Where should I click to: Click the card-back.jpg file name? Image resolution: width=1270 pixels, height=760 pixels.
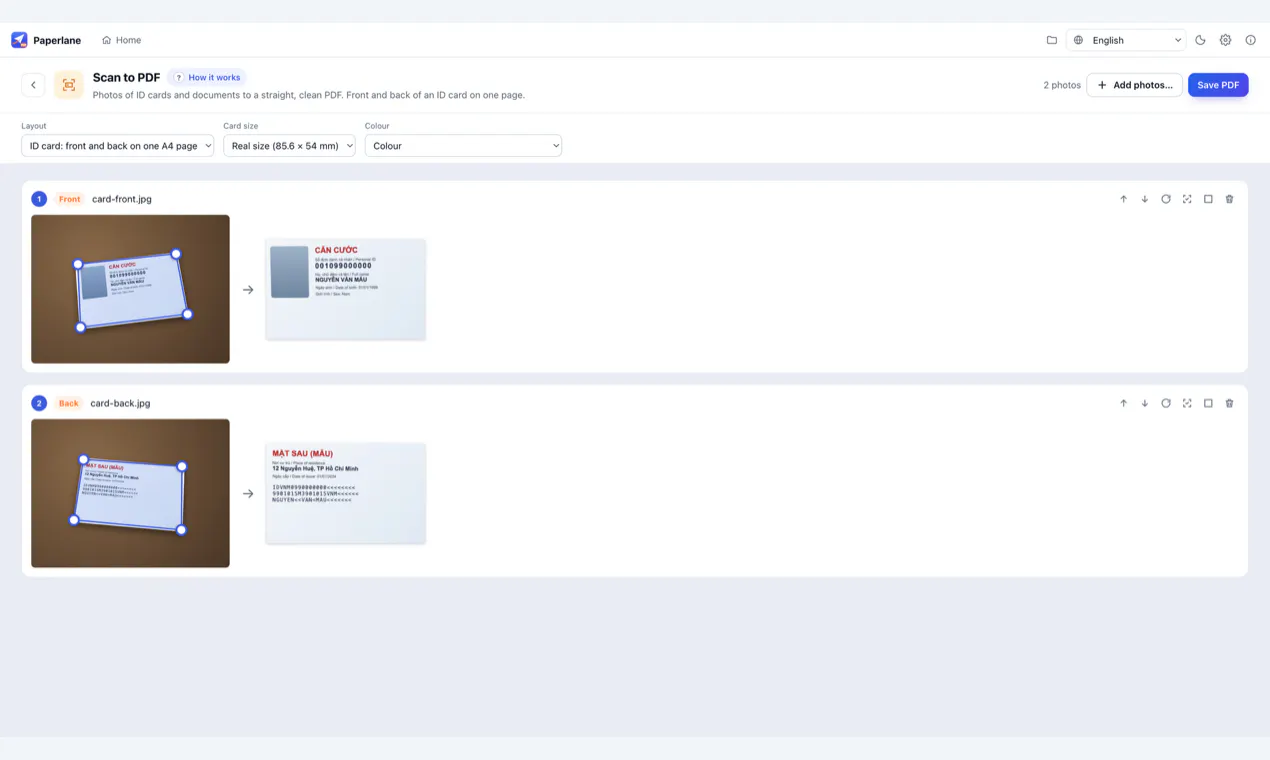[120, 403]
